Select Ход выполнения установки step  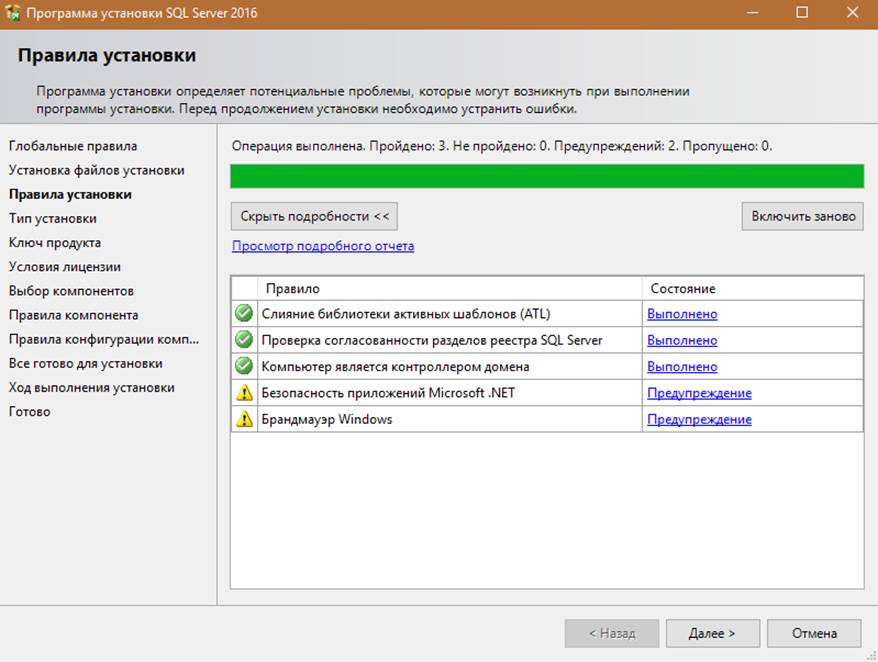pos(92,387)
